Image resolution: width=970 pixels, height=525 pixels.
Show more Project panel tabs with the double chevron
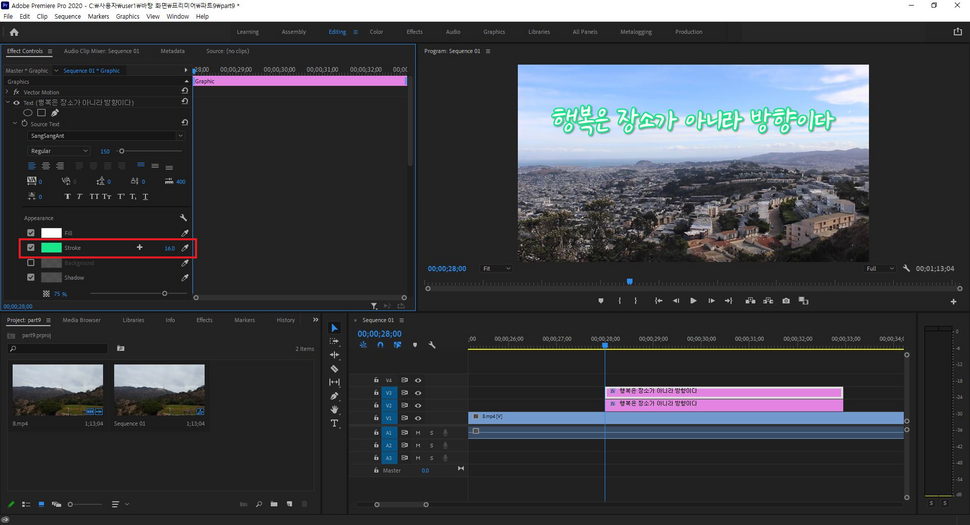(x=315, y=320)
